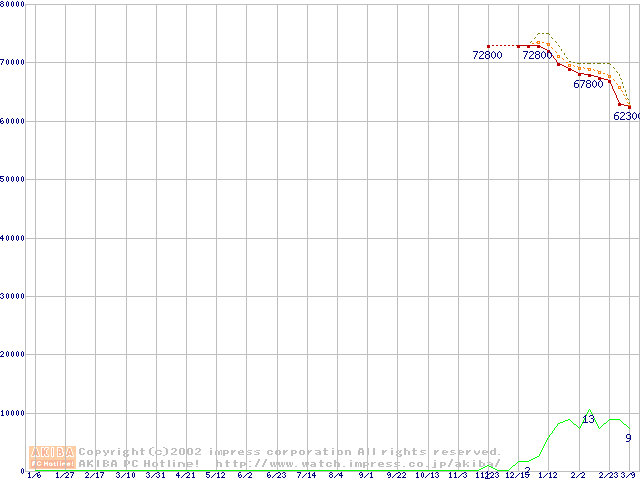Viewport: 640px width, 480px height.
Task: Click the 30000 y-axis value
Action: 13,296
